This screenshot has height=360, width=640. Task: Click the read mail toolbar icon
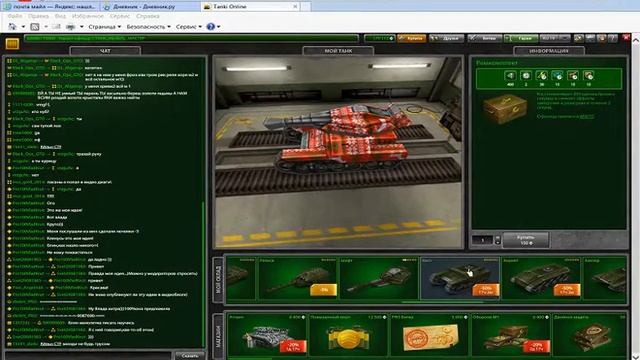point(56,27)
